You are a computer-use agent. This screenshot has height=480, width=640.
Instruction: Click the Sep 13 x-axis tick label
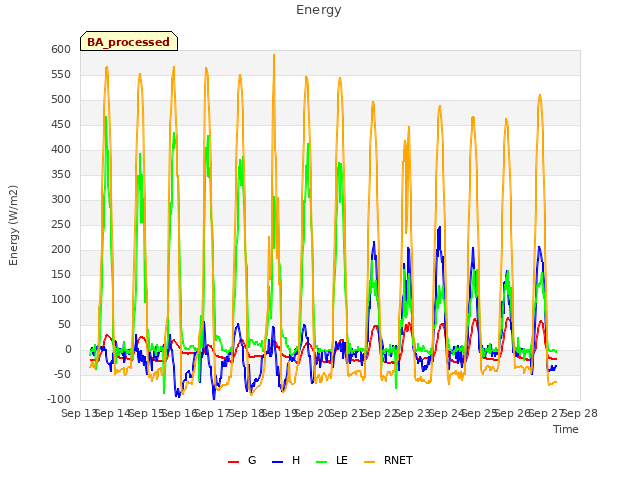click(x=80, y=414)
